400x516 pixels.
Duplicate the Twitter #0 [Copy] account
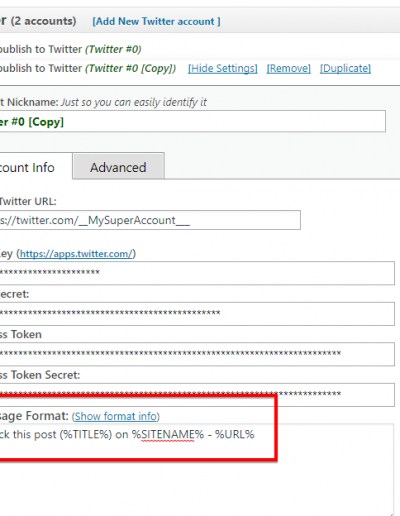point(345,68)
